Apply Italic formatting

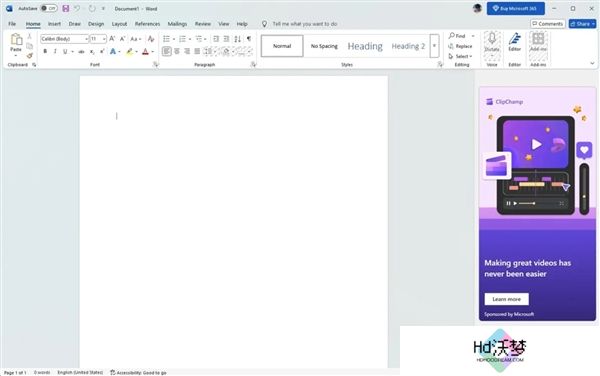[x=55, y=51]
